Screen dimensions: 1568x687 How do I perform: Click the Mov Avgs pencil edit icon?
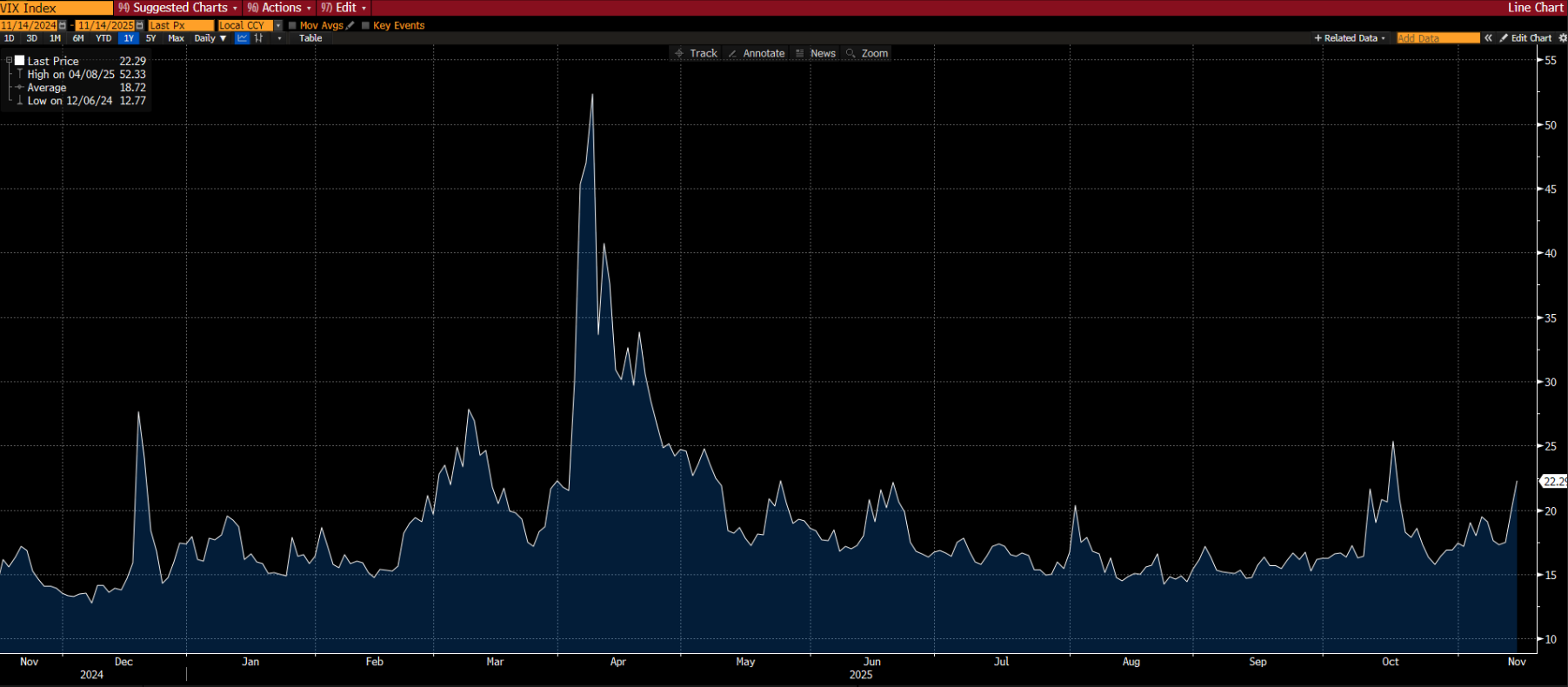[350, 25]
